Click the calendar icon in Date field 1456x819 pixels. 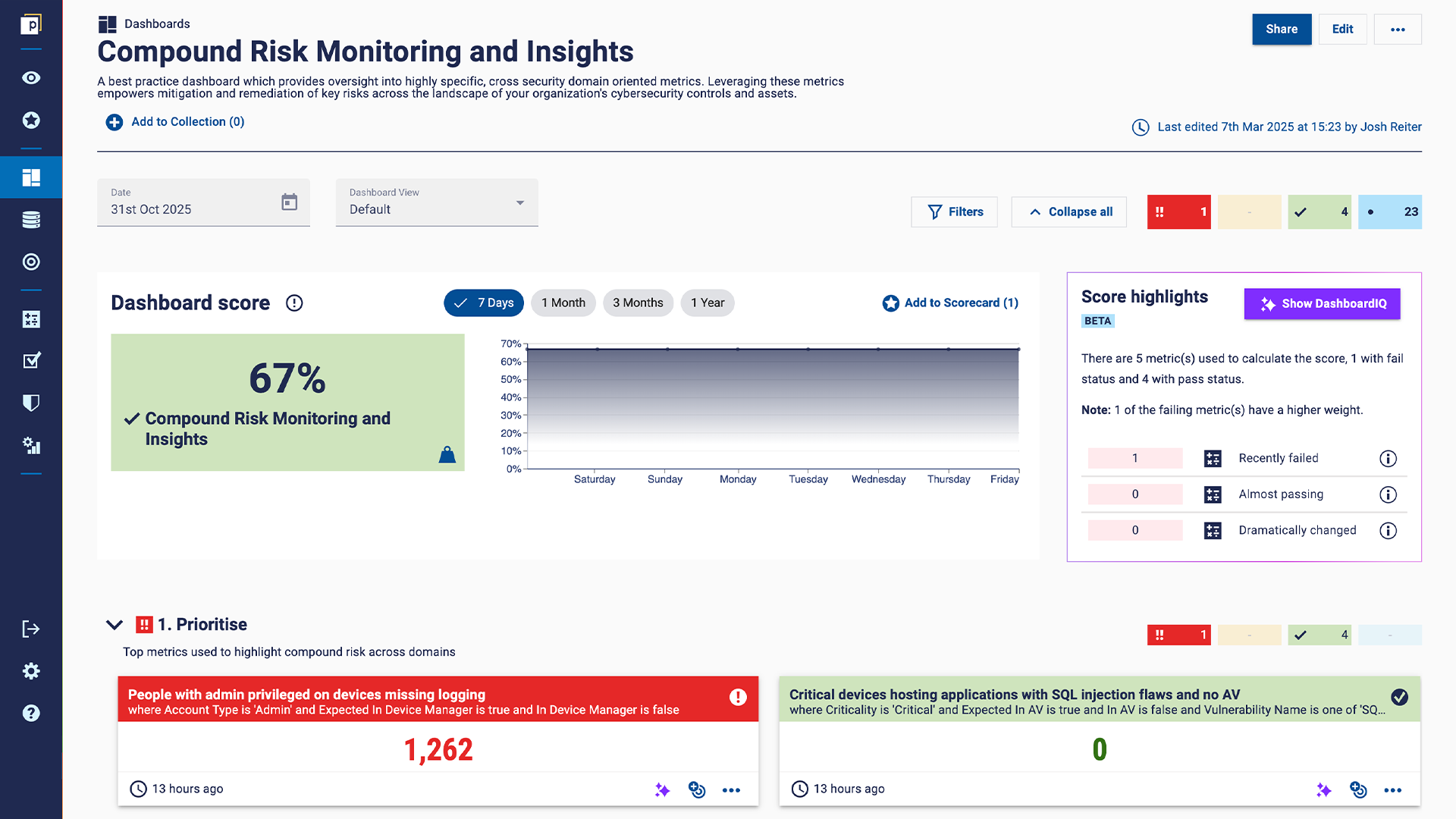coord(289,202)
